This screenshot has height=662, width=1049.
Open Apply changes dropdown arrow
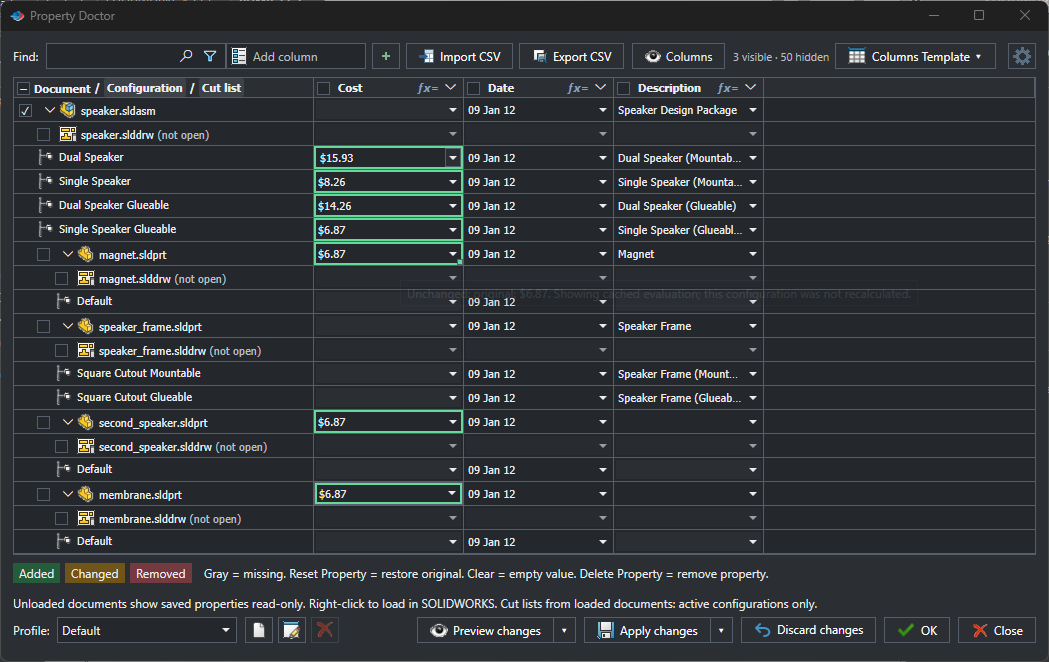pyautogui.click(x=721, y=630)
